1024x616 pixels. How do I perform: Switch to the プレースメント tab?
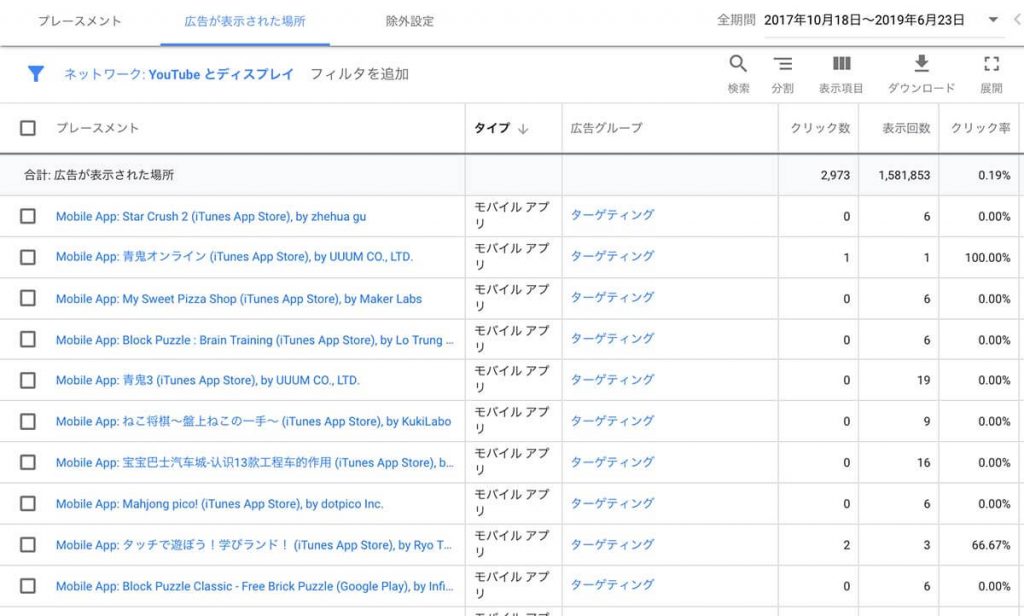click(x=80, y=21)
